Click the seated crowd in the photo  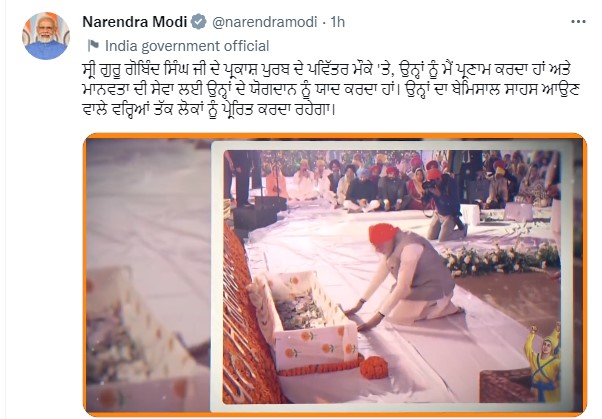(x=392, y=181)
